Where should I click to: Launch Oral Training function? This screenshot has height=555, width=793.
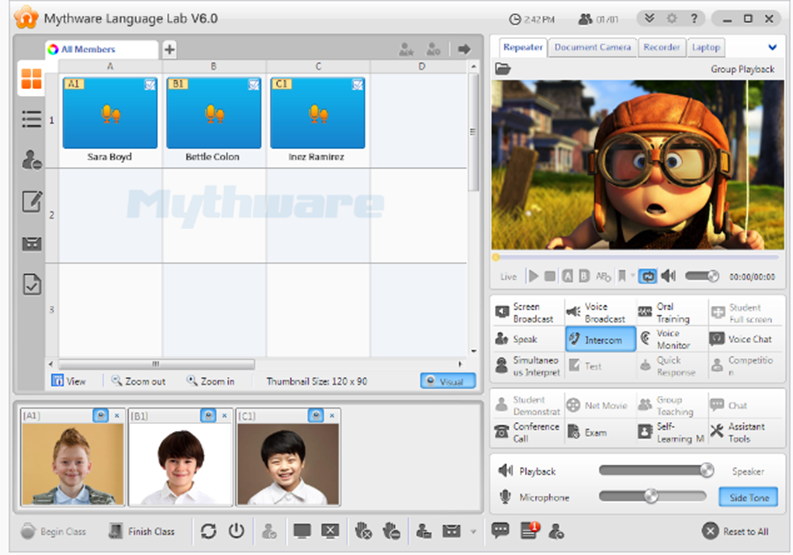click(x=646, y=313)
